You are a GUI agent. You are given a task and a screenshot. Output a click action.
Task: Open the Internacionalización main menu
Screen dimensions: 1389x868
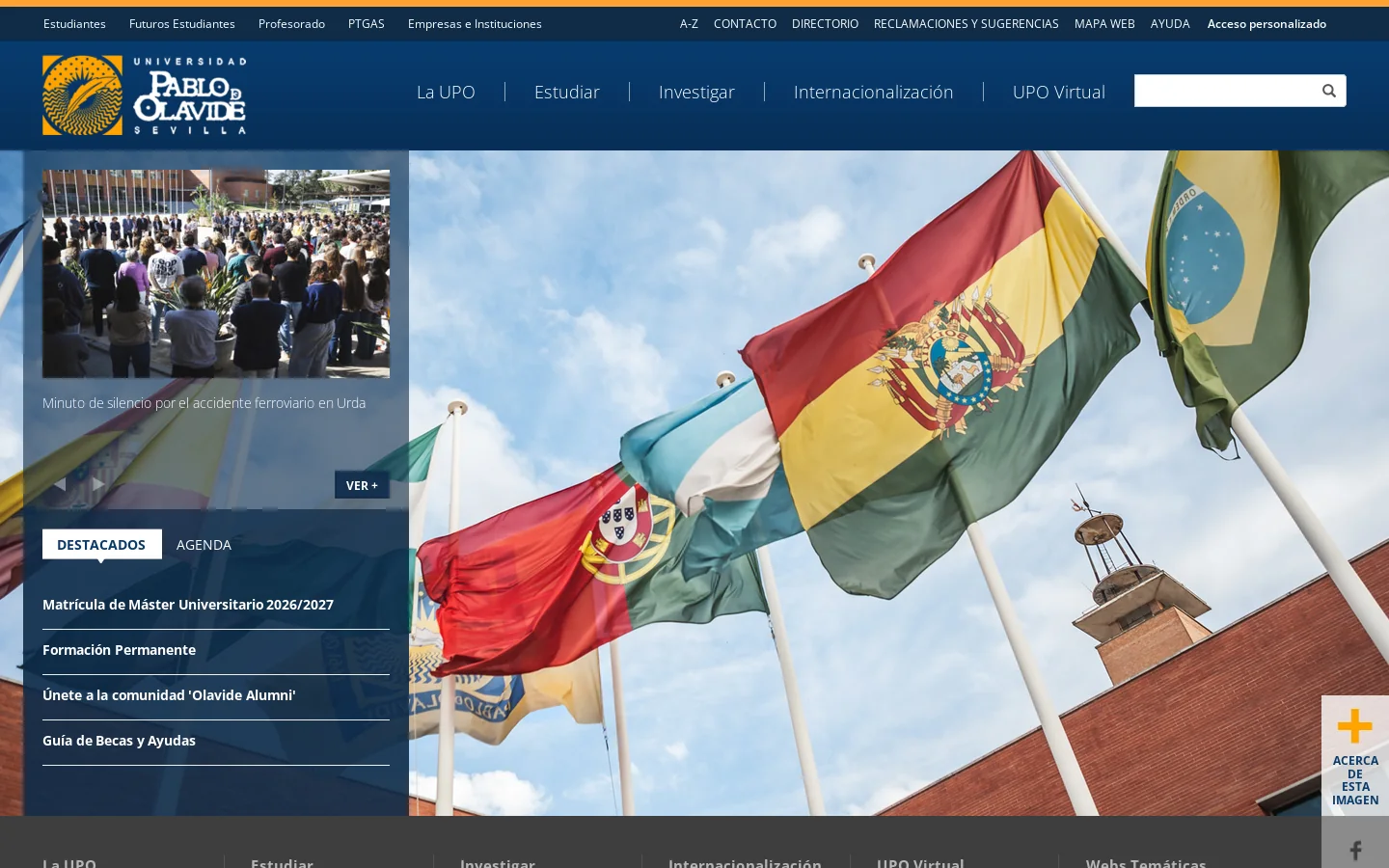874,92
